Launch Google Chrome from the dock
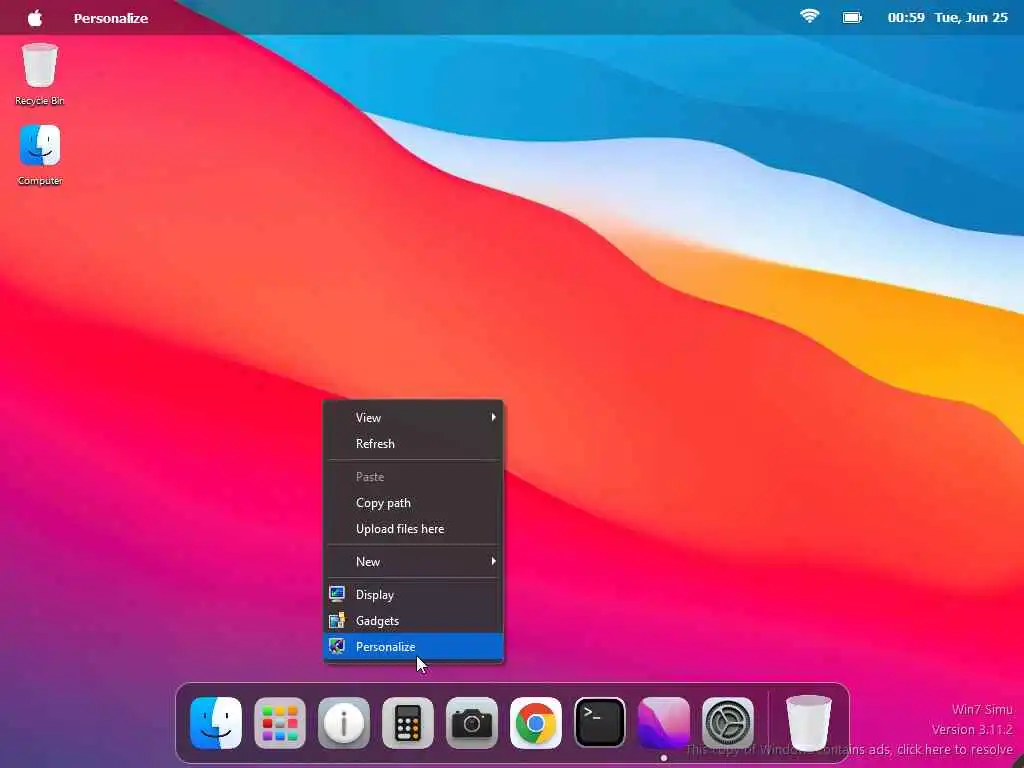The width and height of the screenshot is (1024, 768). pyautogui.click(x=536, y=723)
